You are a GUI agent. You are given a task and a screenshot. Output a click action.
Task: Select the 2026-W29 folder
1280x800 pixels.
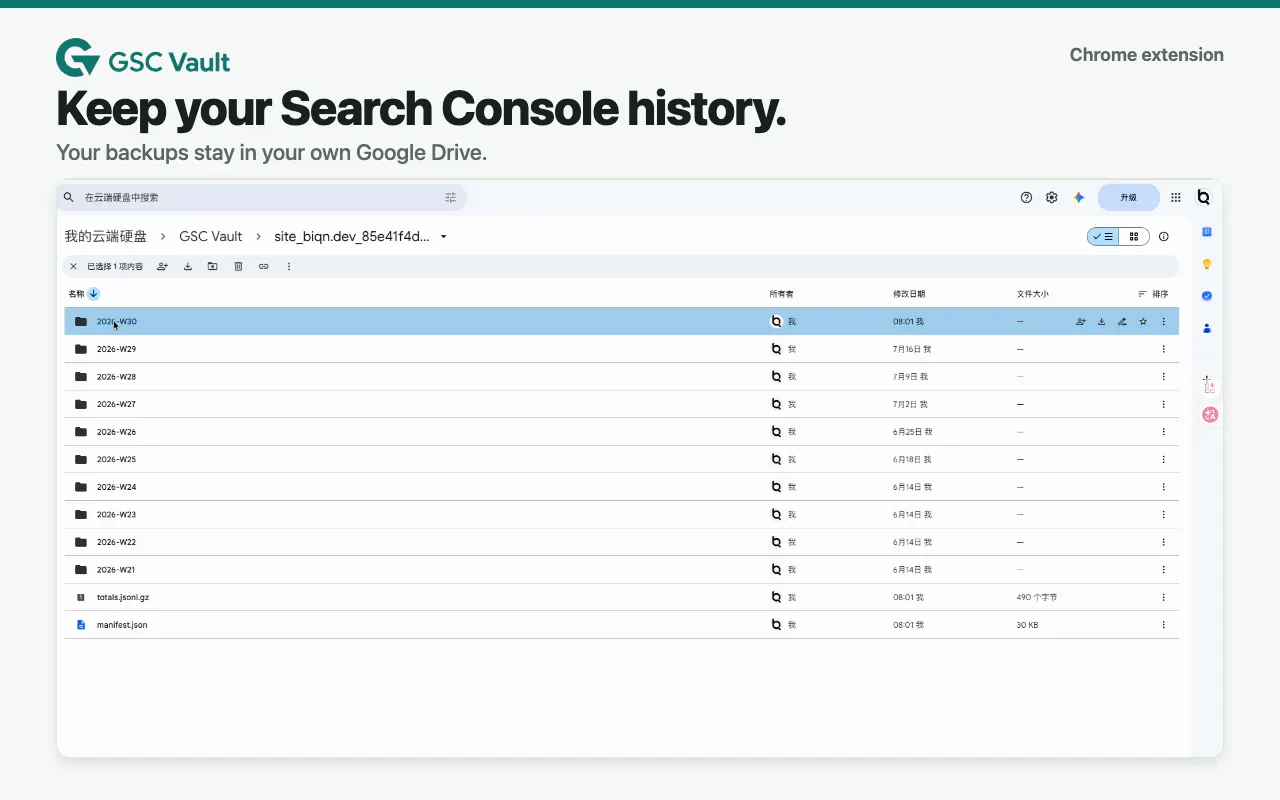tap(622, 349)
